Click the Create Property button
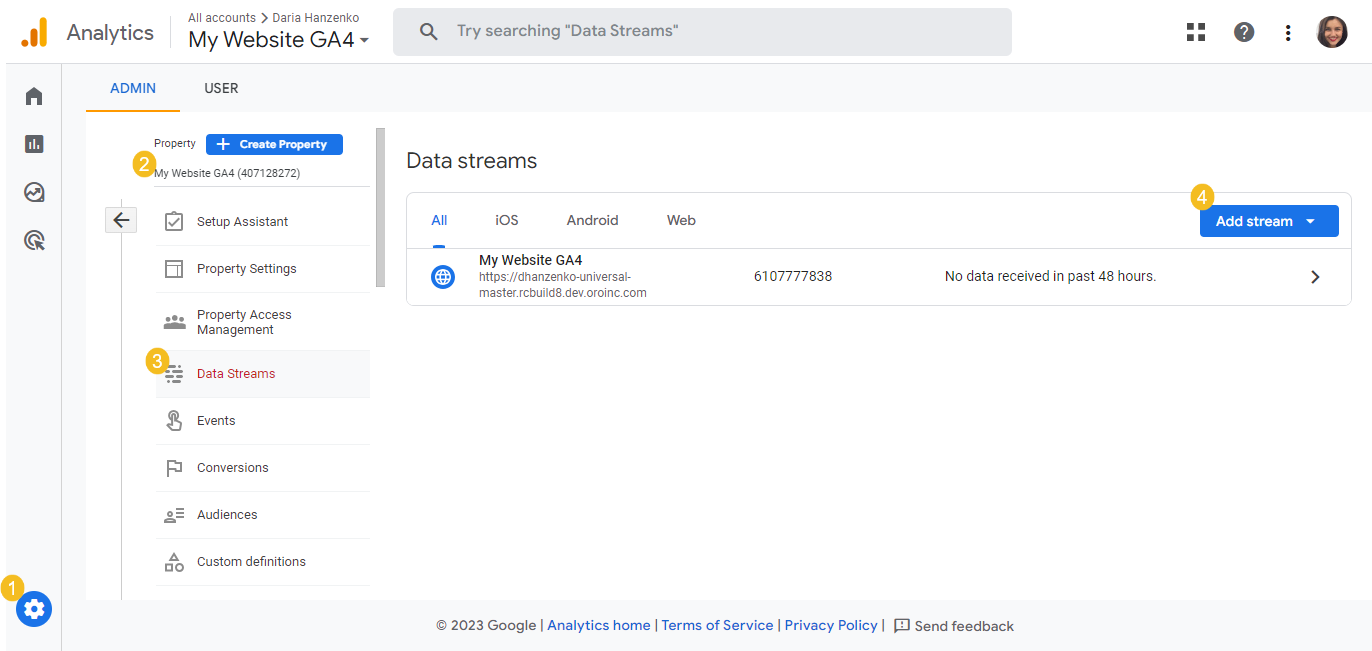 (274, 144)
